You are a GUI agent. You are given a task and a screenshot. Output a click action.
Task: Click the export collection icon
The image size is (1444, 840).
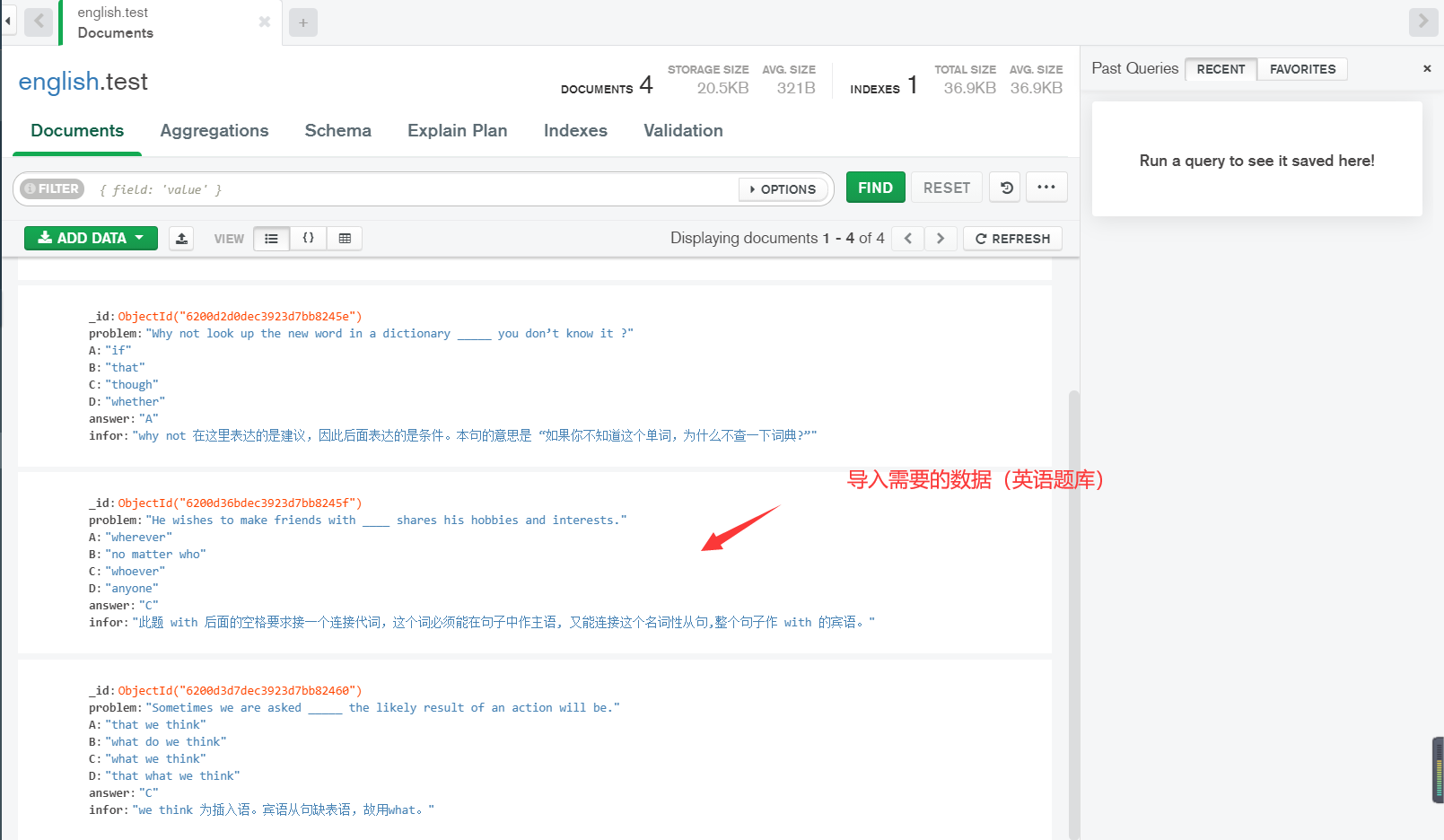pyautogui.click(x=181, y=238)
